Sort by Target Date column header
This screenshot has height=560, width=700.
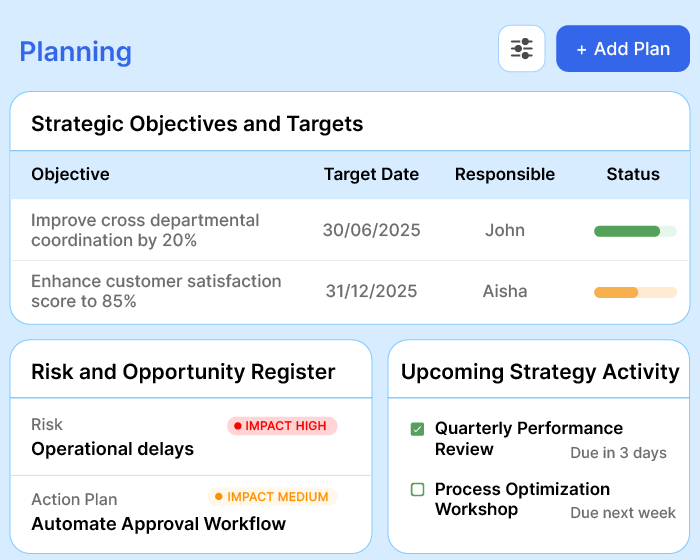[x=371, y=174]
